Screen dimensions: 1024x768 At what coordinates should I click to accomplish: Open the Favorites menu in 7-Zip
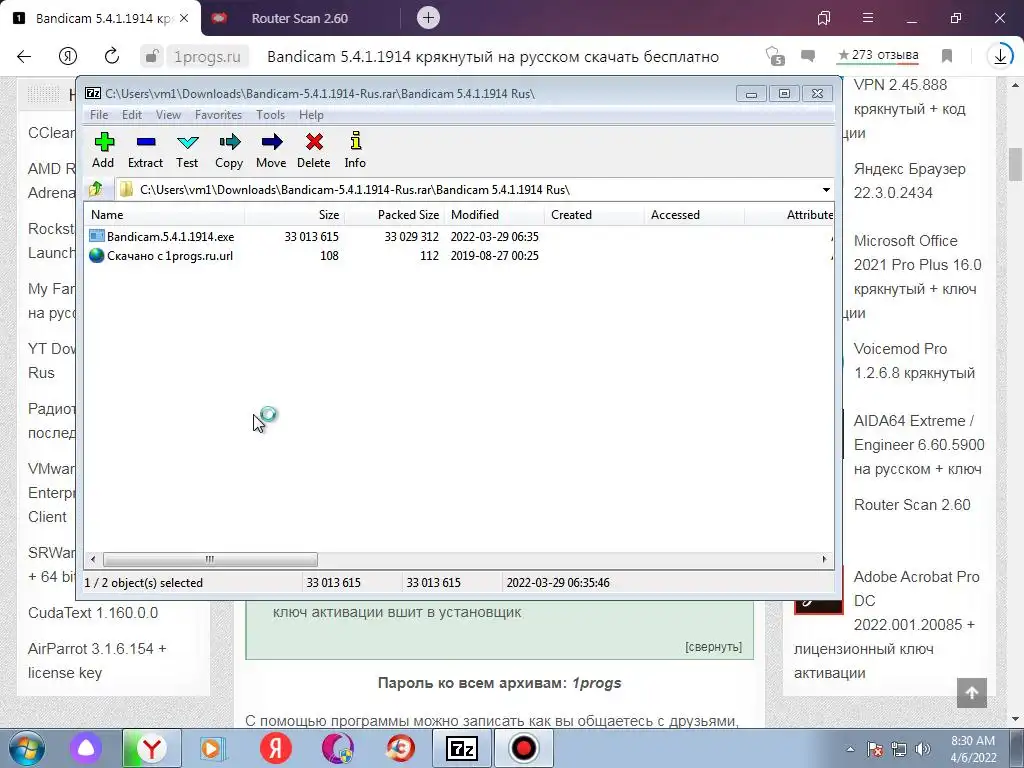[x=218, y=115]
